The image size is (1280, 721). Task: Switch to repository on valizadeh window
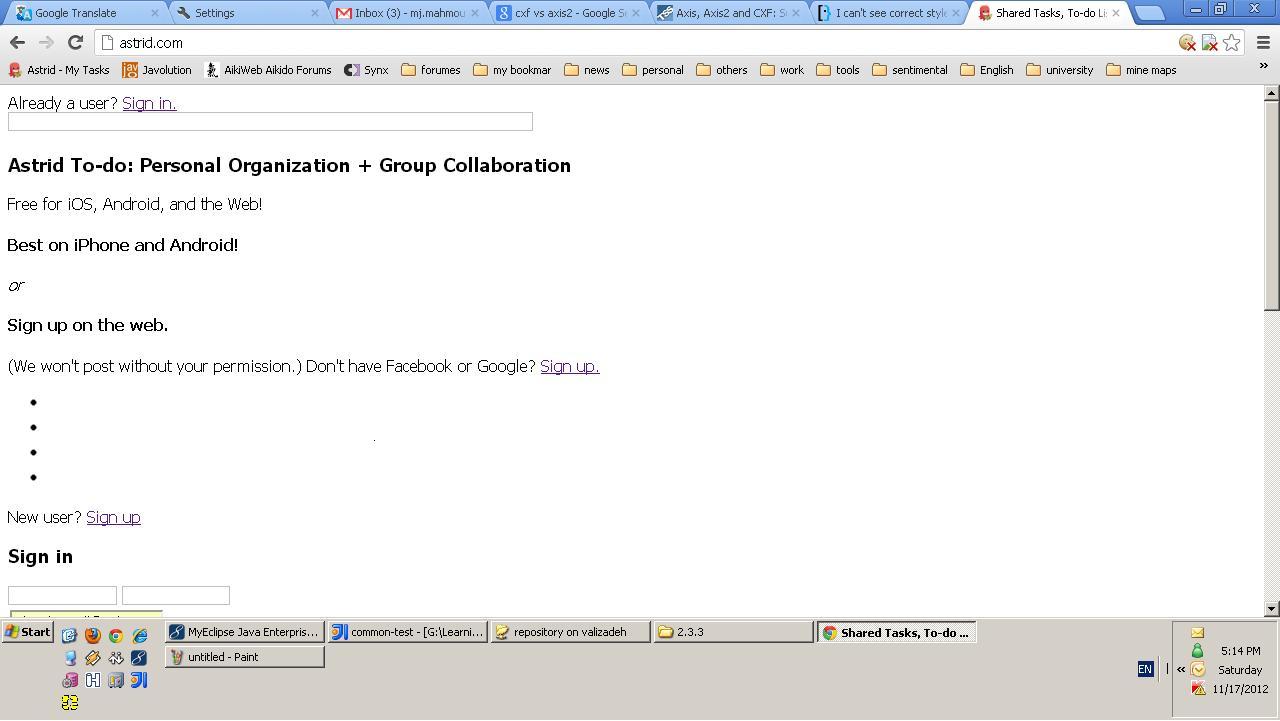click(x=570, y=632)
